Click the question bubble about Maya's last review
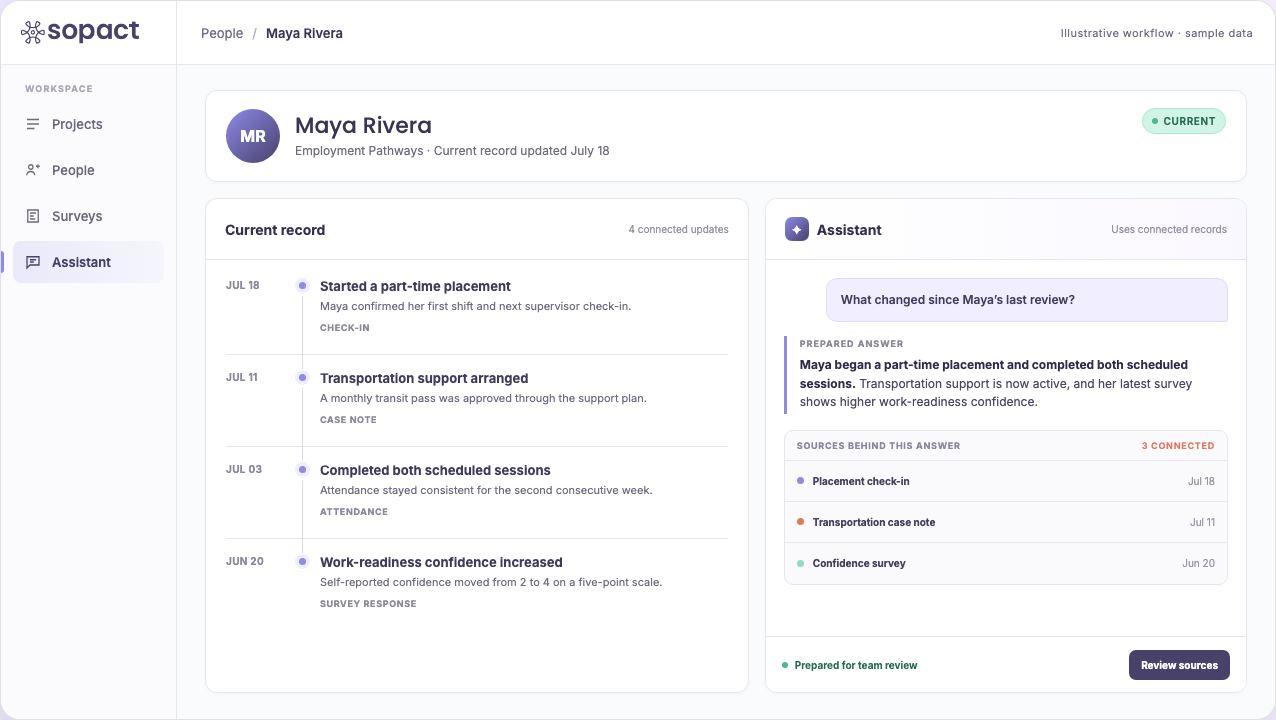The width and height of the screenshot is (1276, 720). [1026, 300]
